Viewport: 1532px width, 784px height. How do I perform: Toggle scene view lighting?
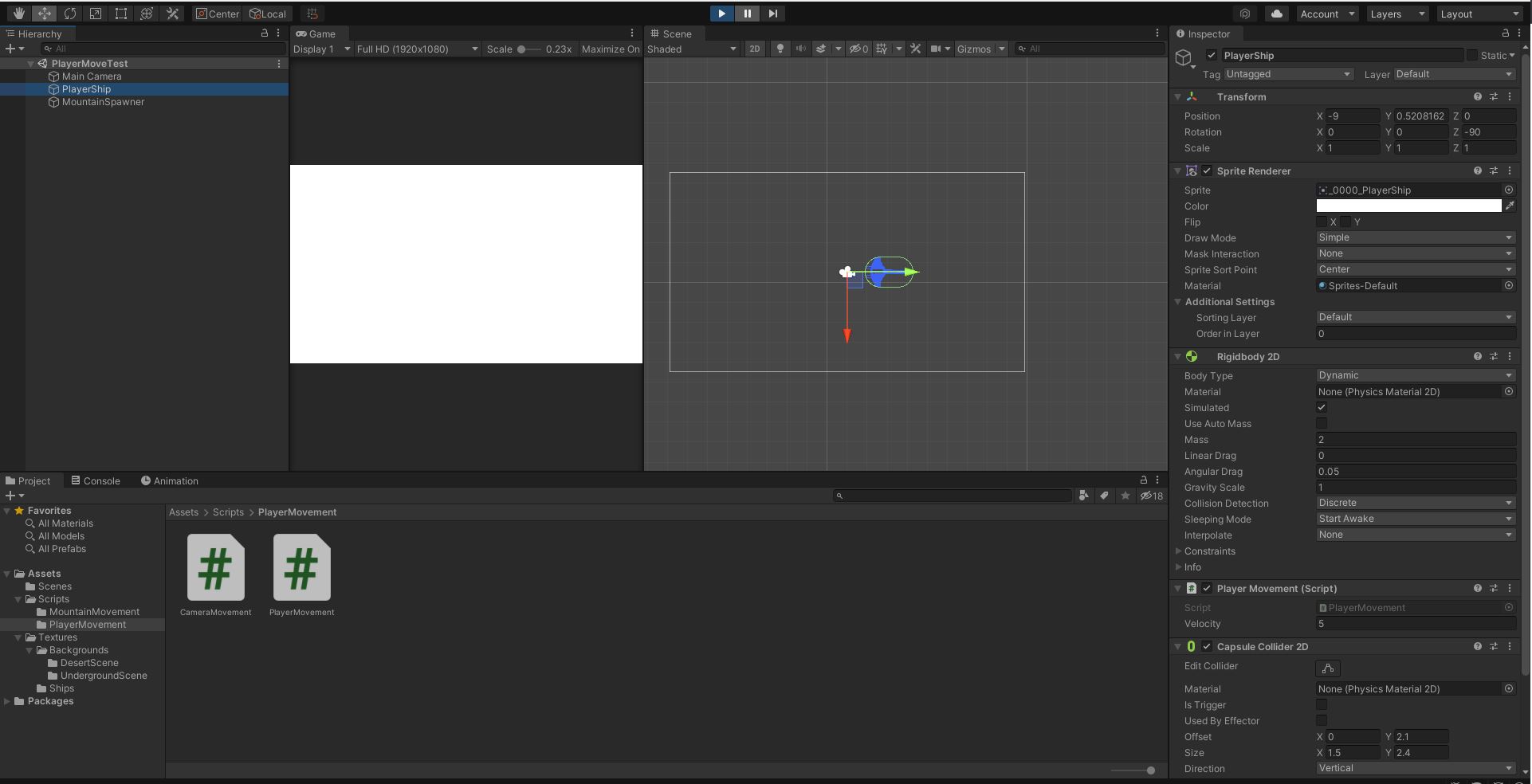779,49
